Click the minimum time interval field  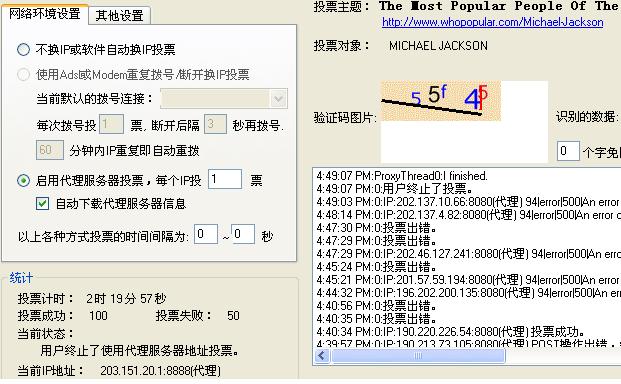click(x=206, y=234)
